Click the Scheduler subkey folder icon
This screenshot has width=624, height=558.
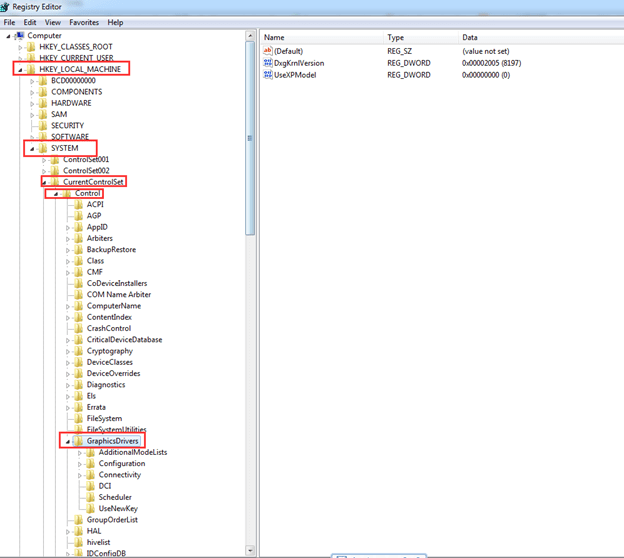(x=91, y=497)
